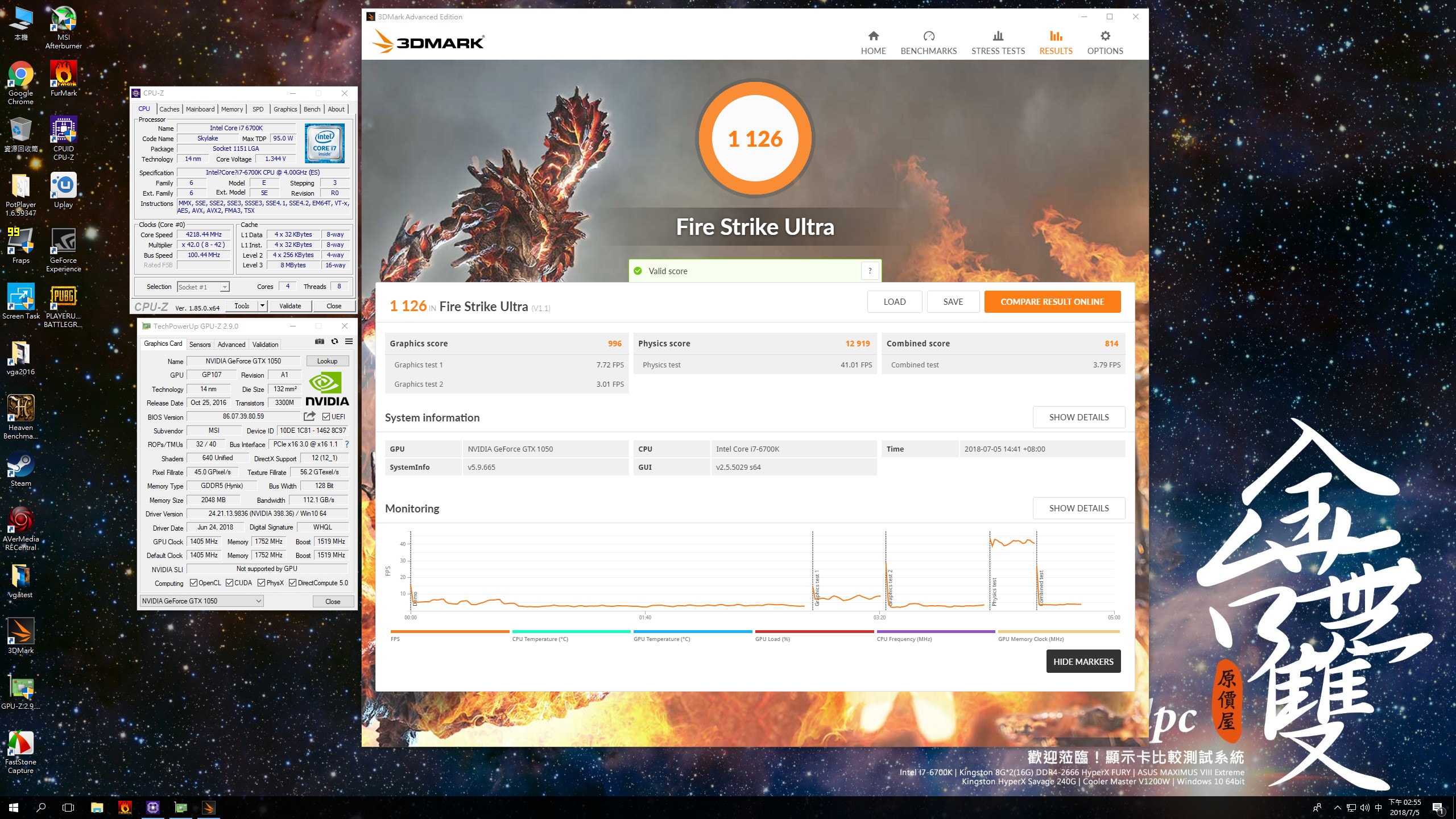Launch FurMark desktop shortcut
Screen dimensions: 1456x819
[x=64, y=78]
